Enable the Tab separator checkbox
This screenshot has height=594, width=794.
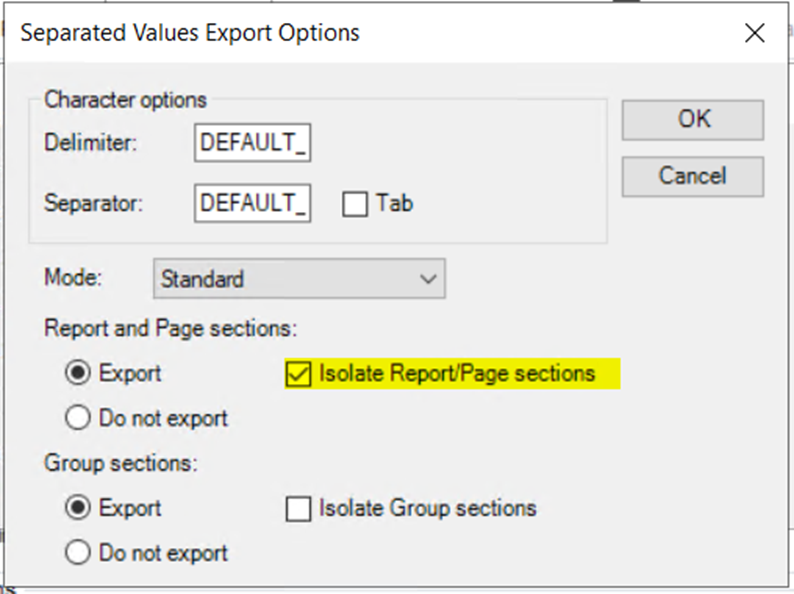click(355, 204)
